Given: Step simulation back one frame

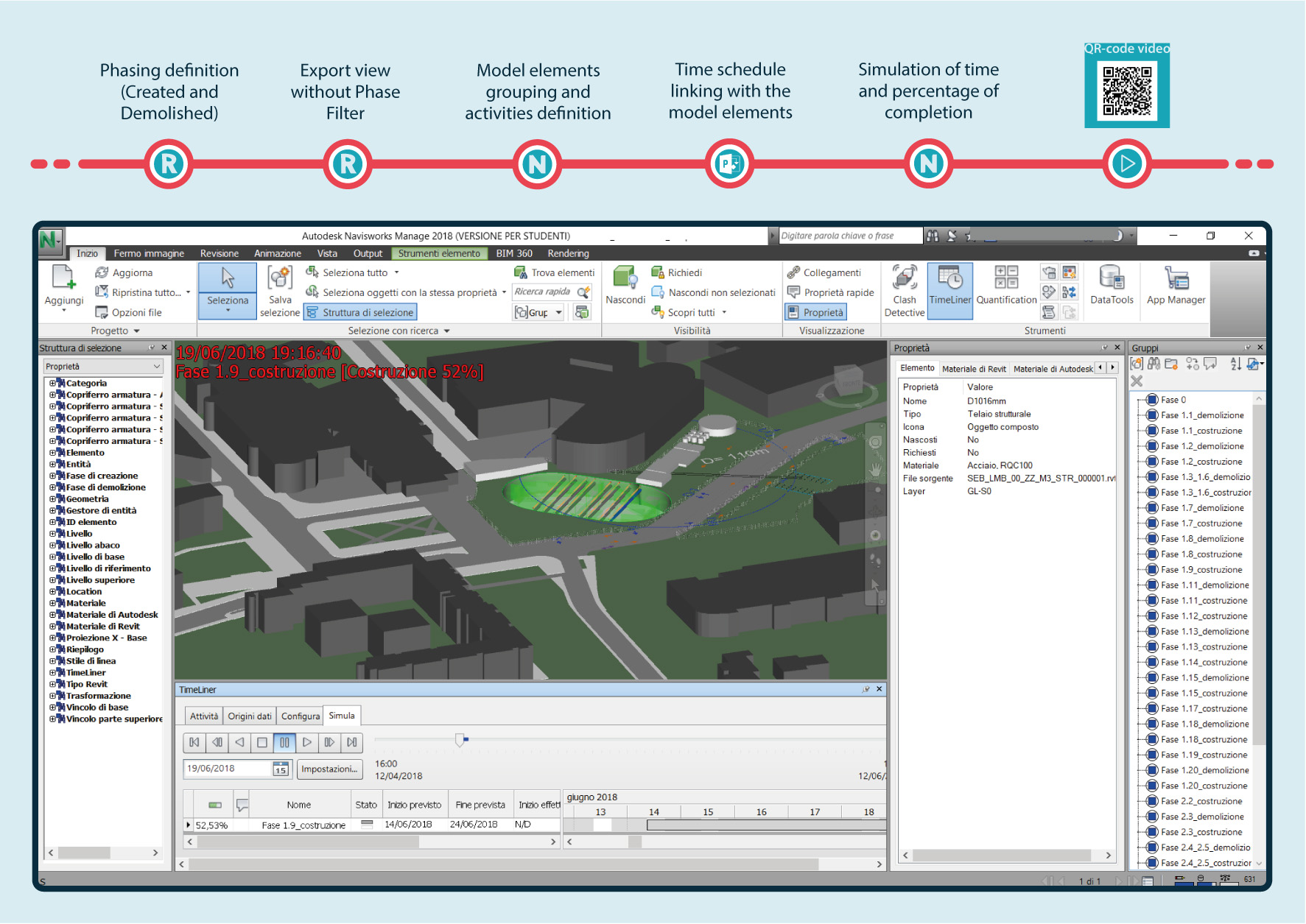Looking at the screenshot, I should tap(217, 742).
